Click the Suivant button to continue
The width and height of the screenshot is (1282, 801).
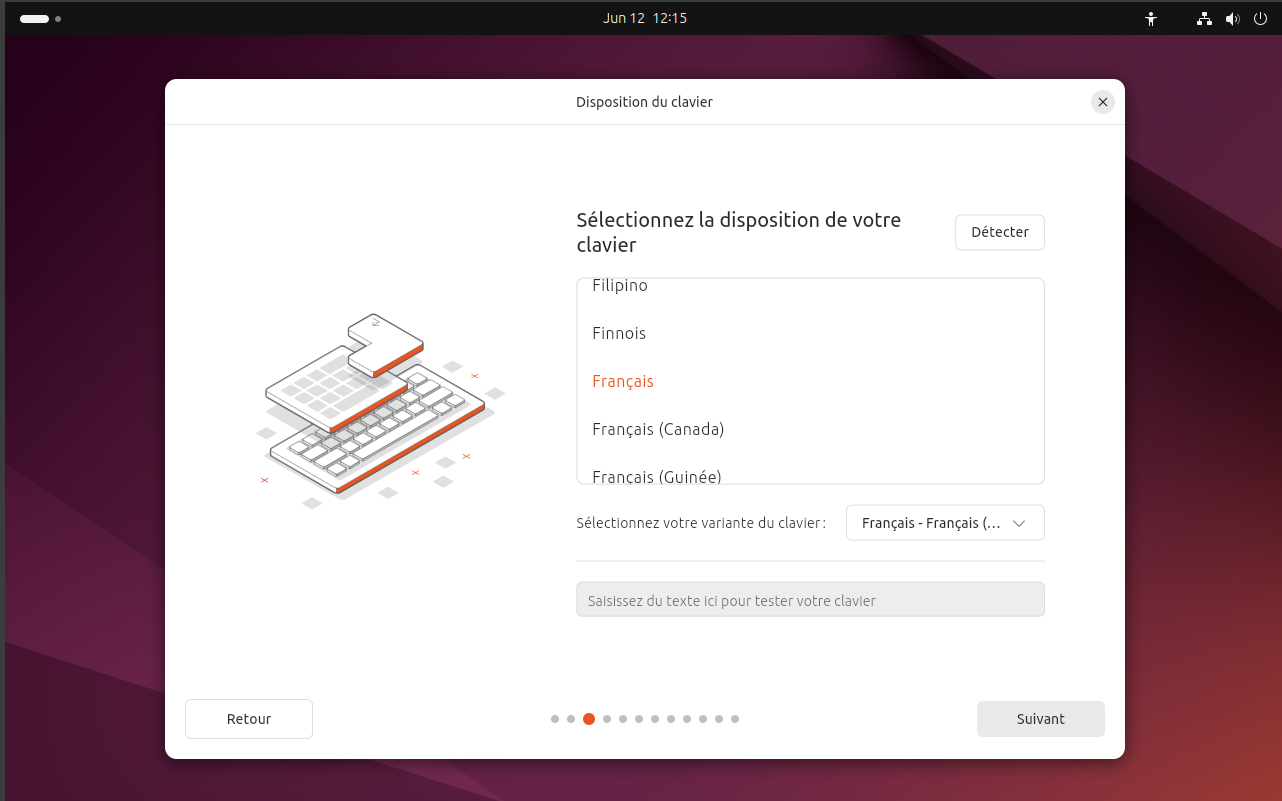coord(1040,718)
